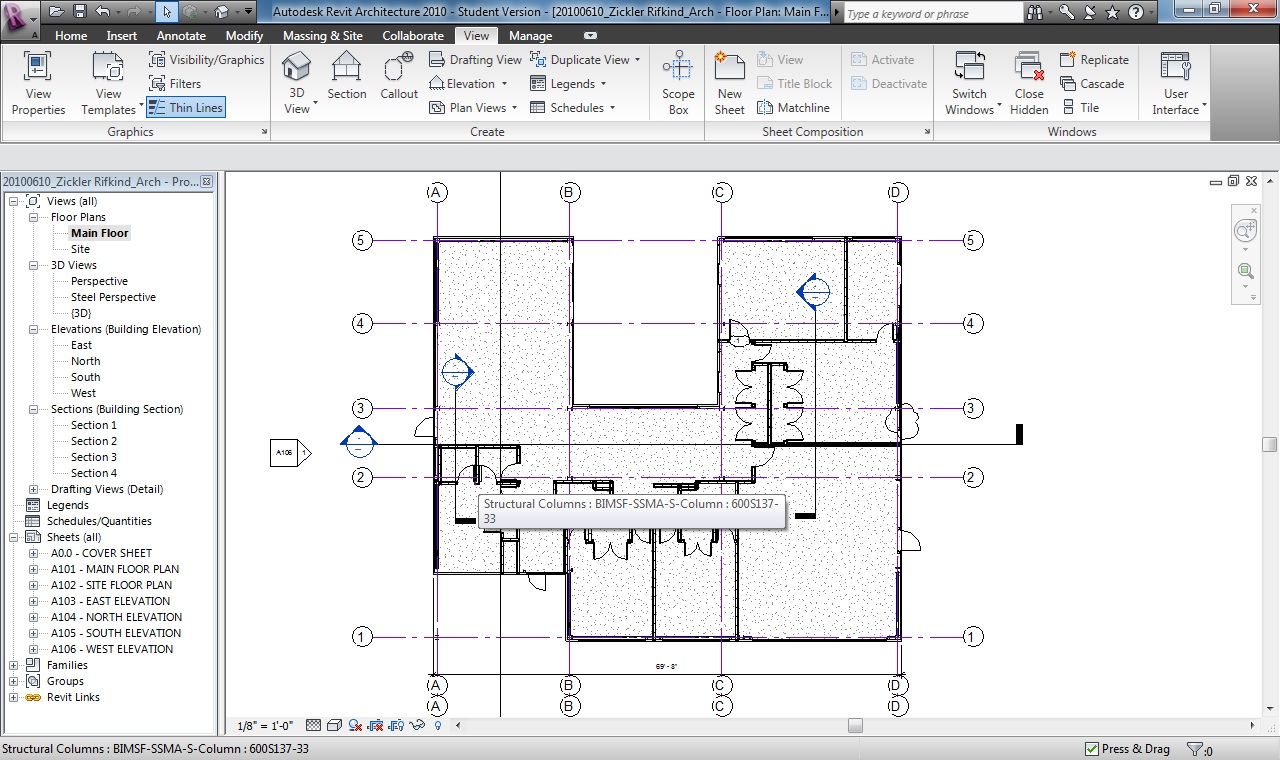Switch to the Annotate ribbon tab

(181, 36)
